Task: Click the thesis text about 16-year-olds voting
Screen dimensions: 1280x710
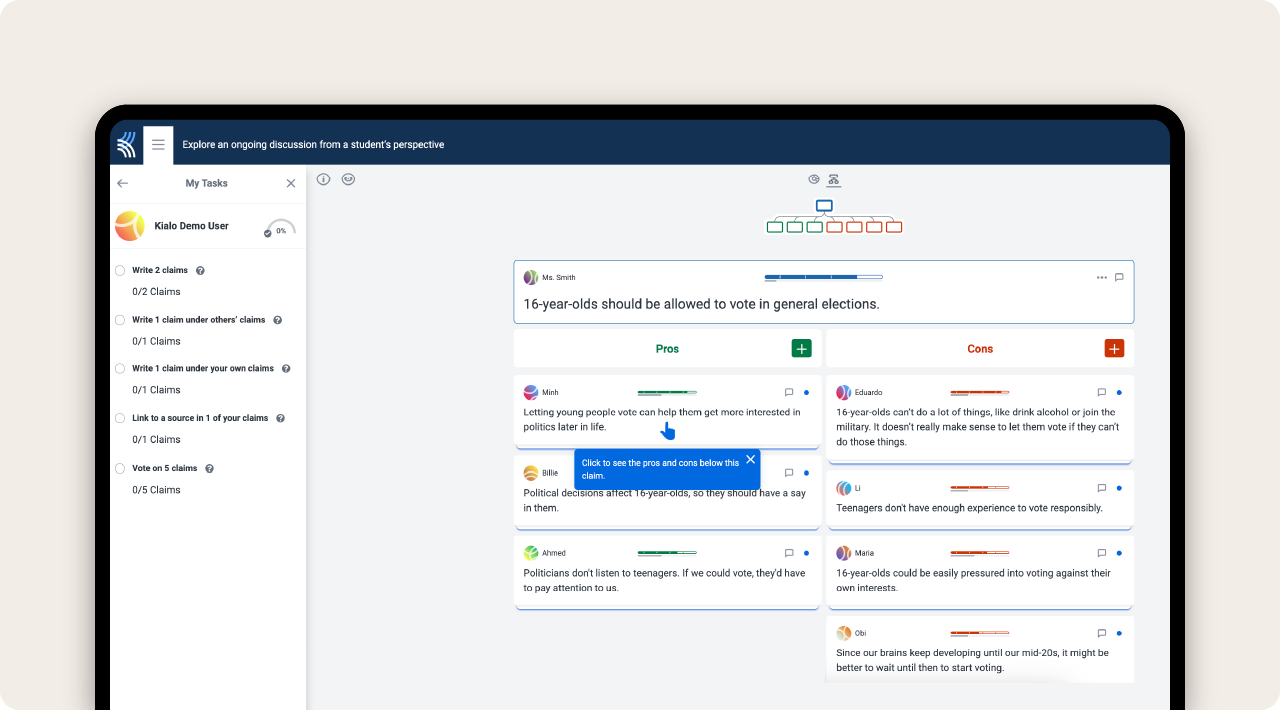Action: pyautogui.click(x=701, y=304)
